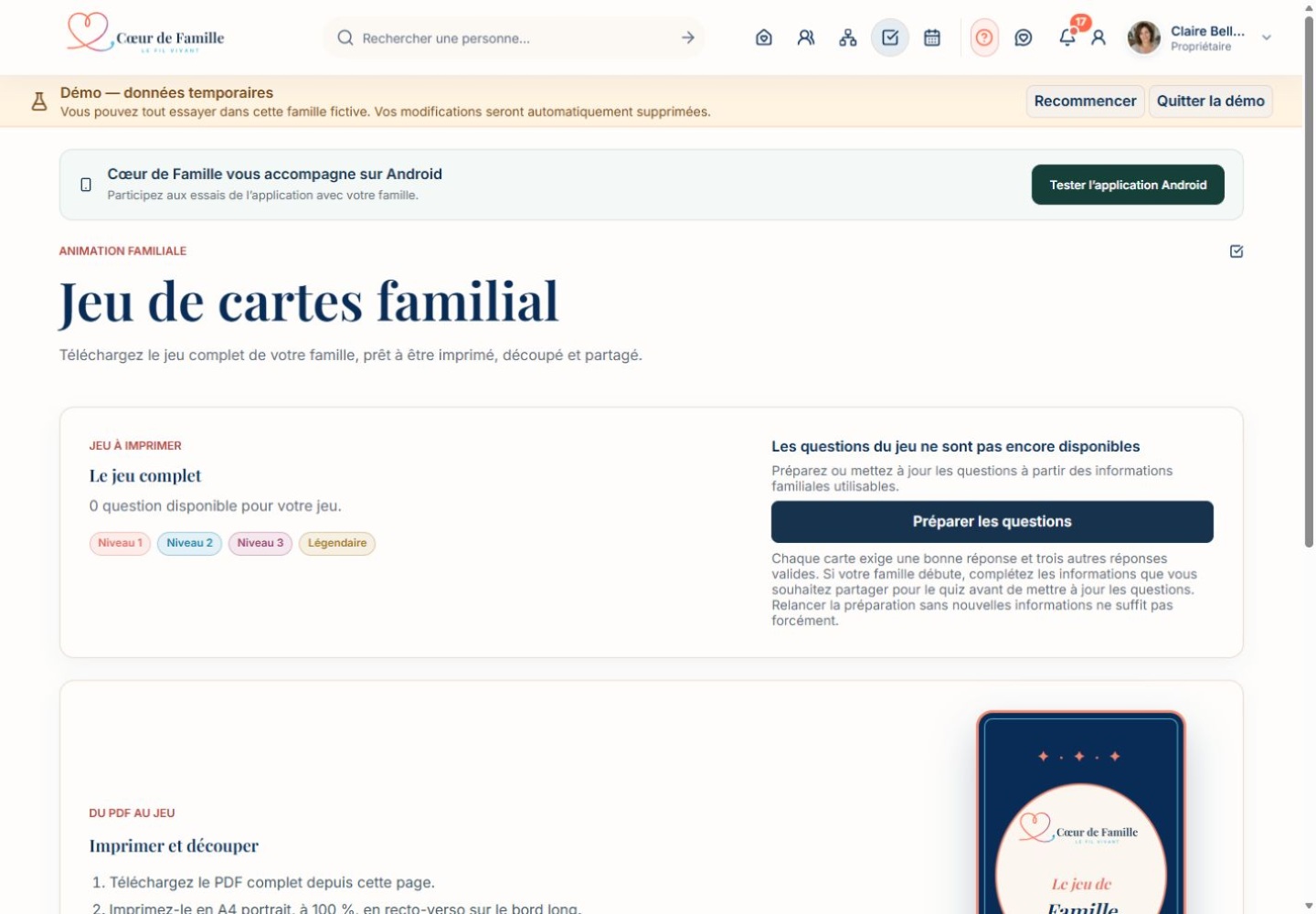Open the chat messages bubble icon
The height and width of the screenshot is (914, 1316).
pyautogui.click(x=1024, y=37)
